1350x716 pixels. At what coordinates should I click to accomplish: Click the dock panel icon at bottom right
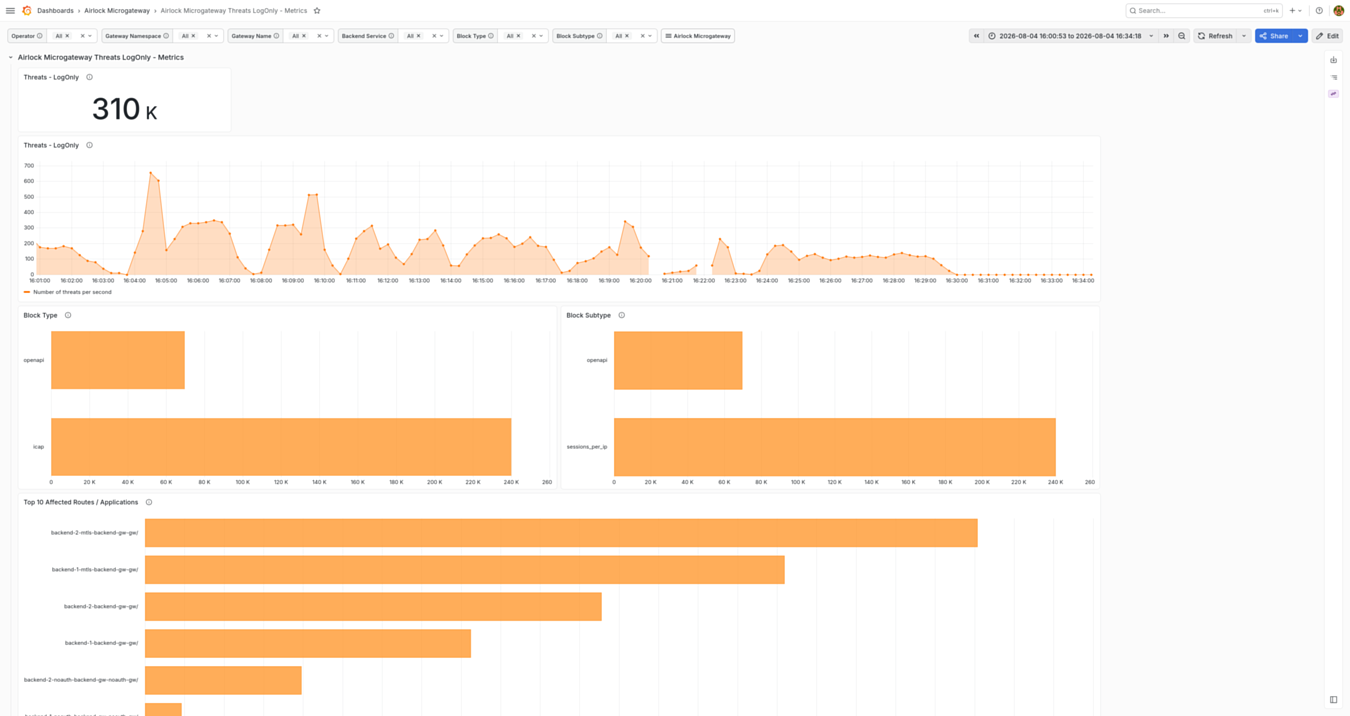click(x=1334, y=700)
